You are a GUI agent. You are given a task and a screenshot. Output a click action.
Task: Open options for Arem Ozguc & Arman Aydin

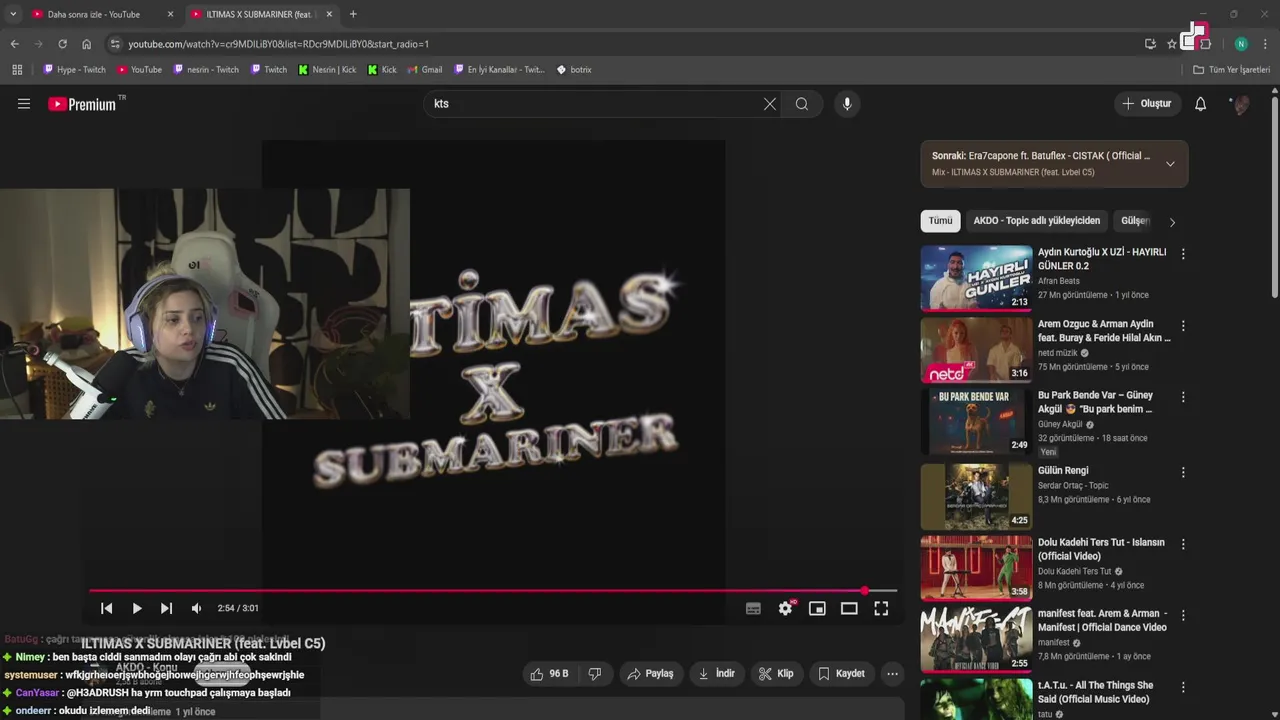pos(1183,326)
